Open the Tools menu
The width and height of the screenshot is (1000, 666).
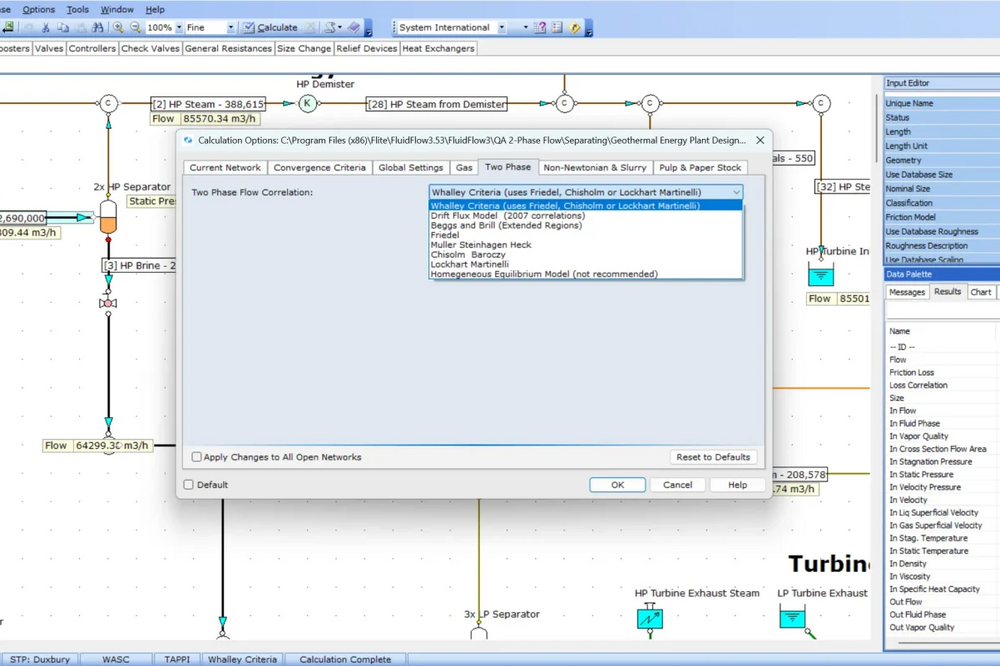[x=77, y=9]
